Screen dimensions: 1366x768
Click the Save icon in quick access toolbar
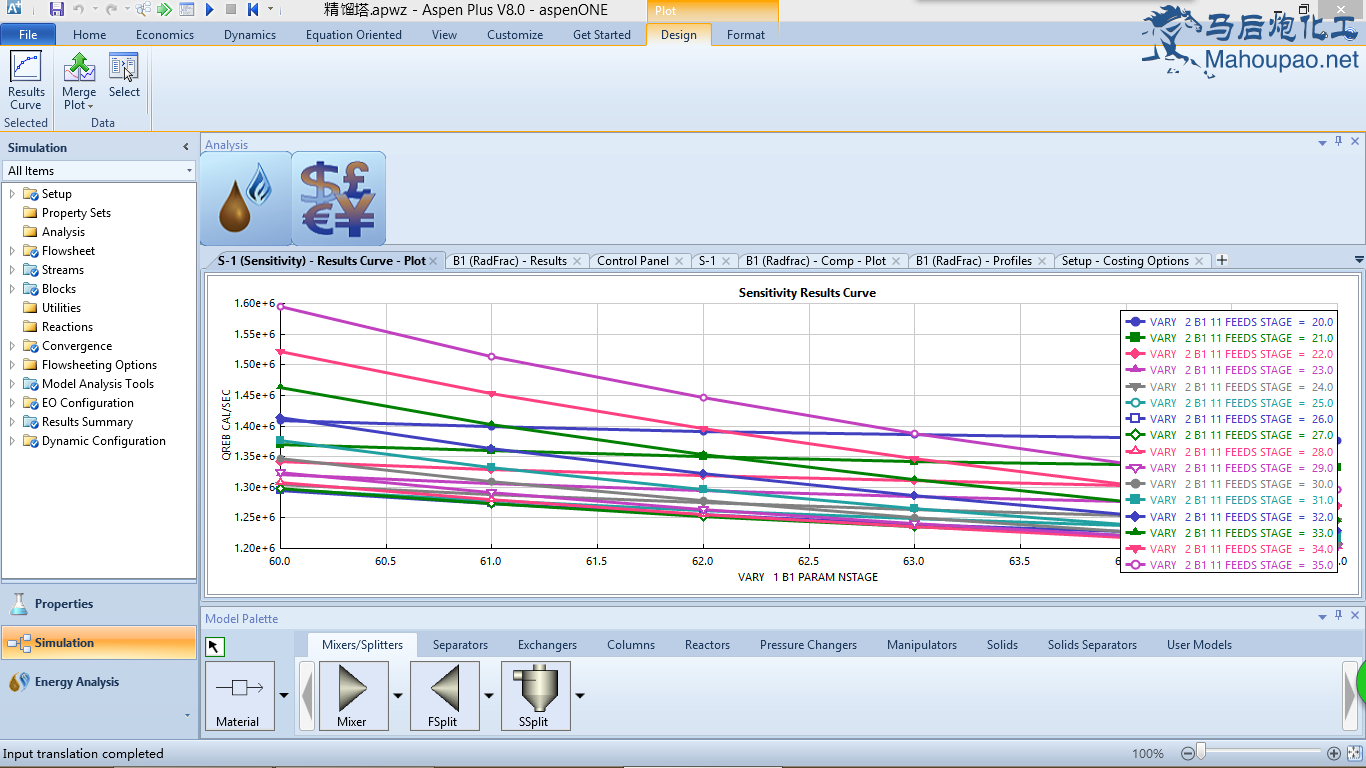coord(56,10)
